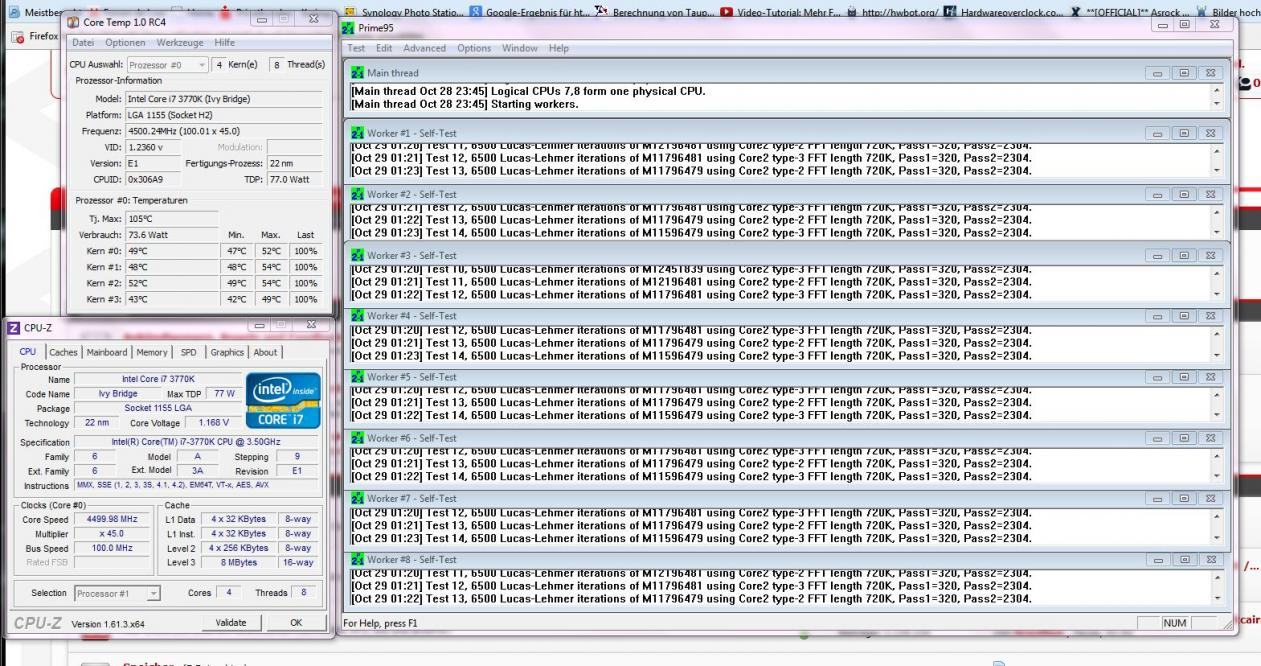Image resolution: width=1261 pixels, height=666 pixels.
Task: Expand the CPU-Z Selection Processor #1 dropdown
Action: pyautogui.click(x=118, y=592)
